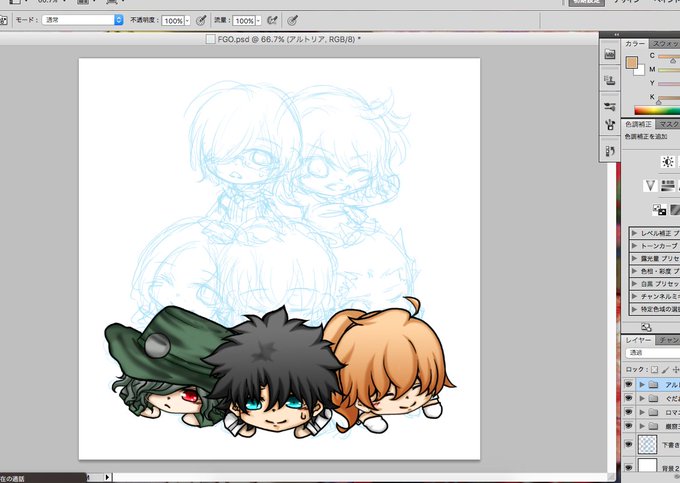Toggle tablet pressure for opacity icon

(x=201, y=20)
